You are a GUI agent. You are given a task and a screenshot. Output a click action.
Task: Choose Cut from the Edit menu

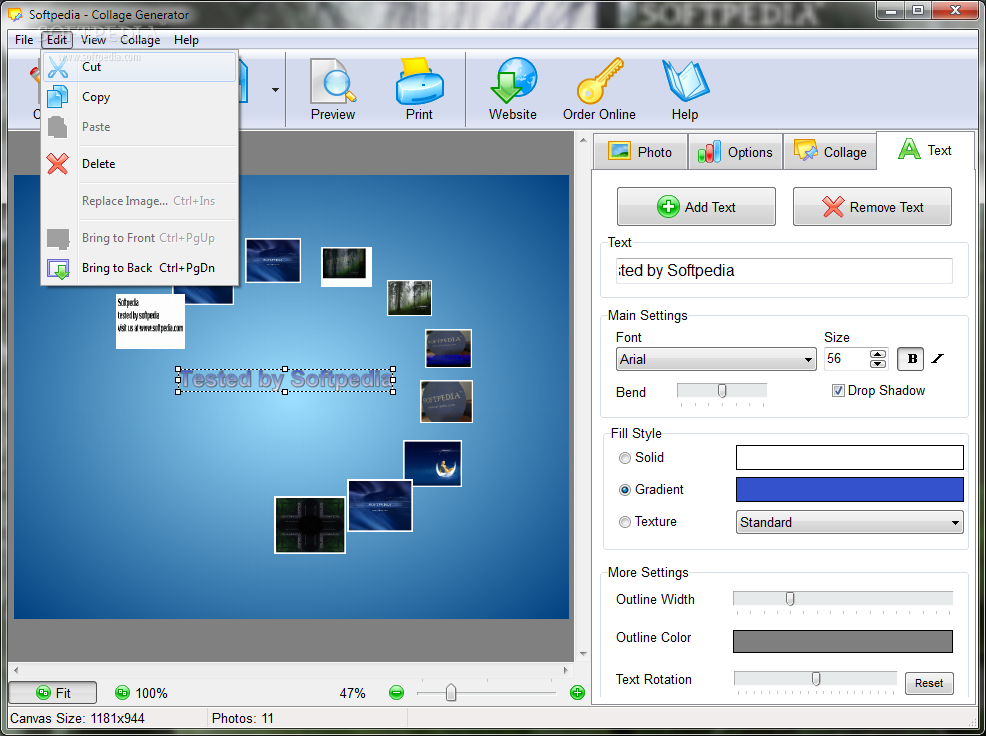pos(140,67)
